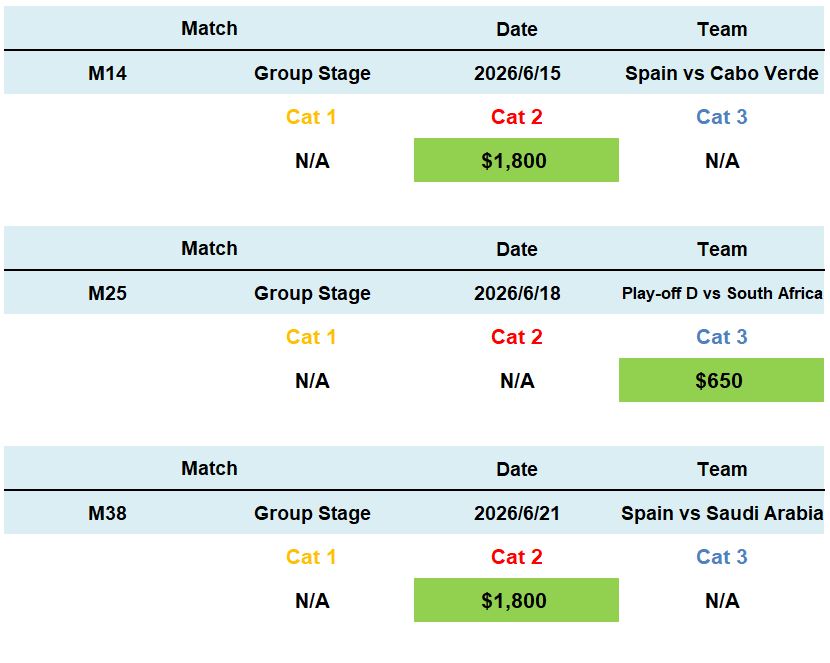
Task: Select the Group Stage cell beside M14
Action: [312, 73]
